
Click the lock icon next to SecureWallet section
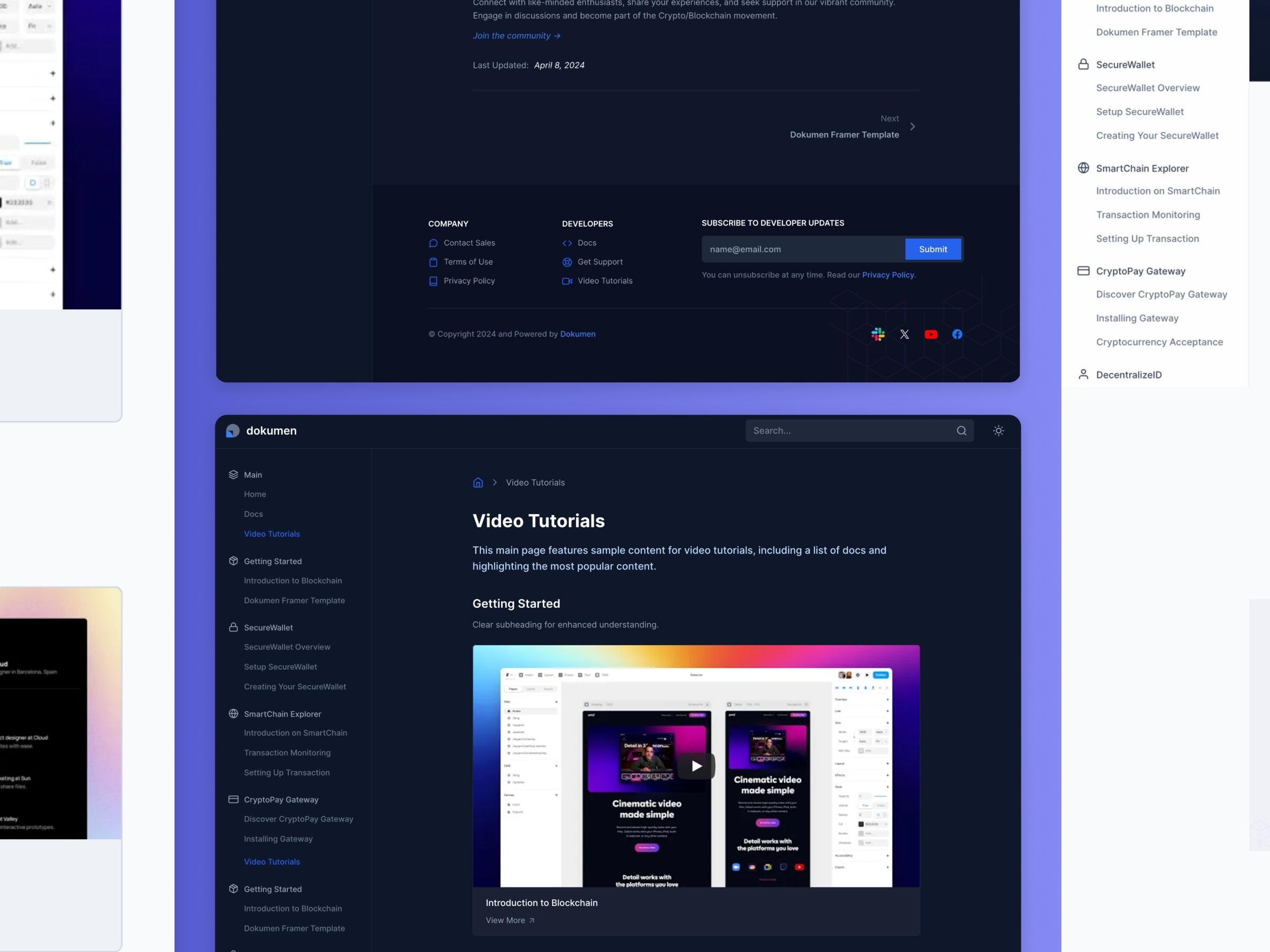tap(1083, 64)
